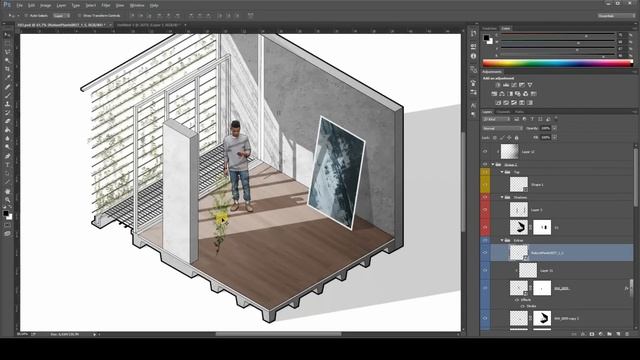Select the Gradient tool
Viewport: 640px width, 360px height.
click(x=7, y=130)
